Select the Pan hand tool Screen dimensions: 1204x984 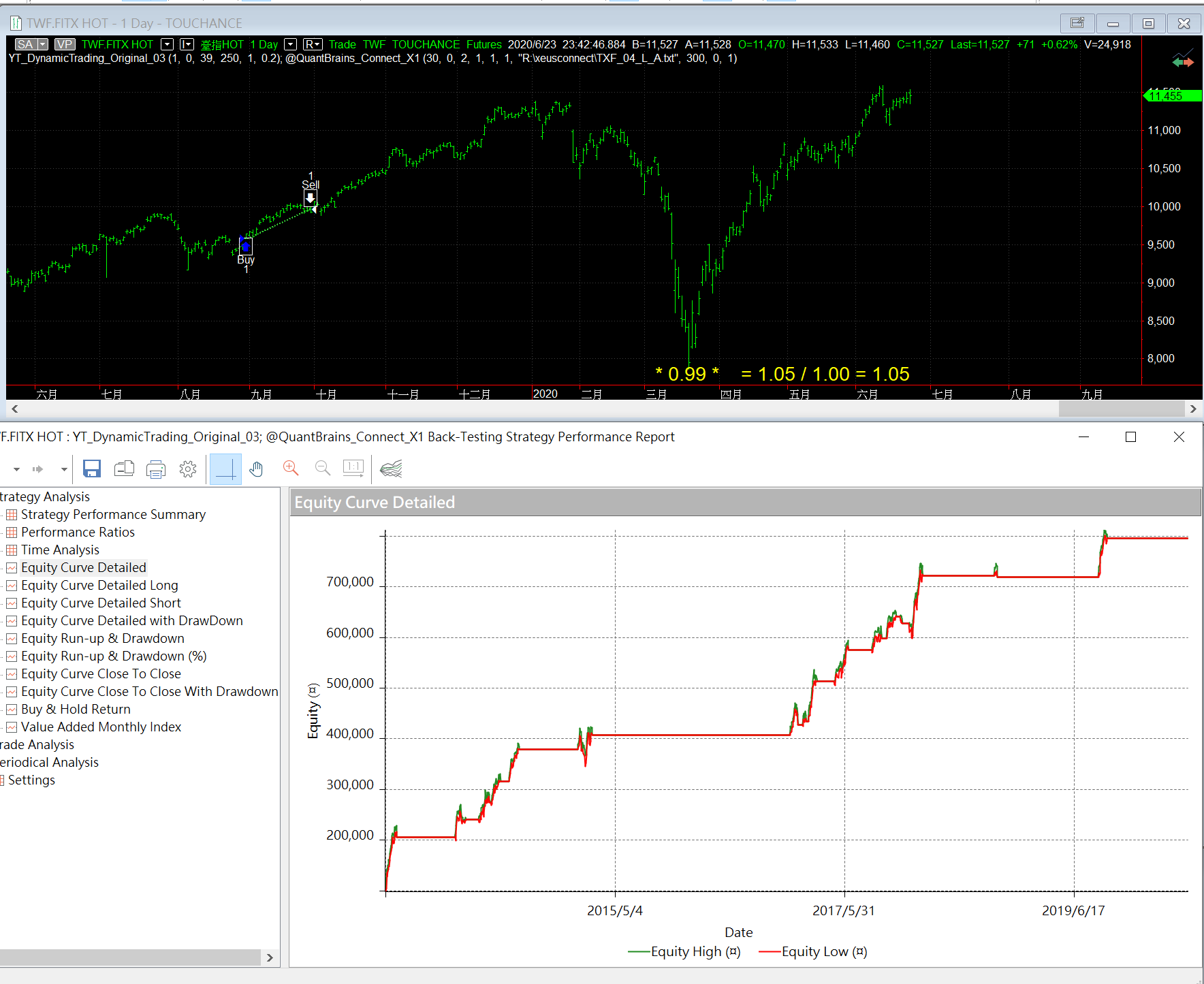[256, 469]
